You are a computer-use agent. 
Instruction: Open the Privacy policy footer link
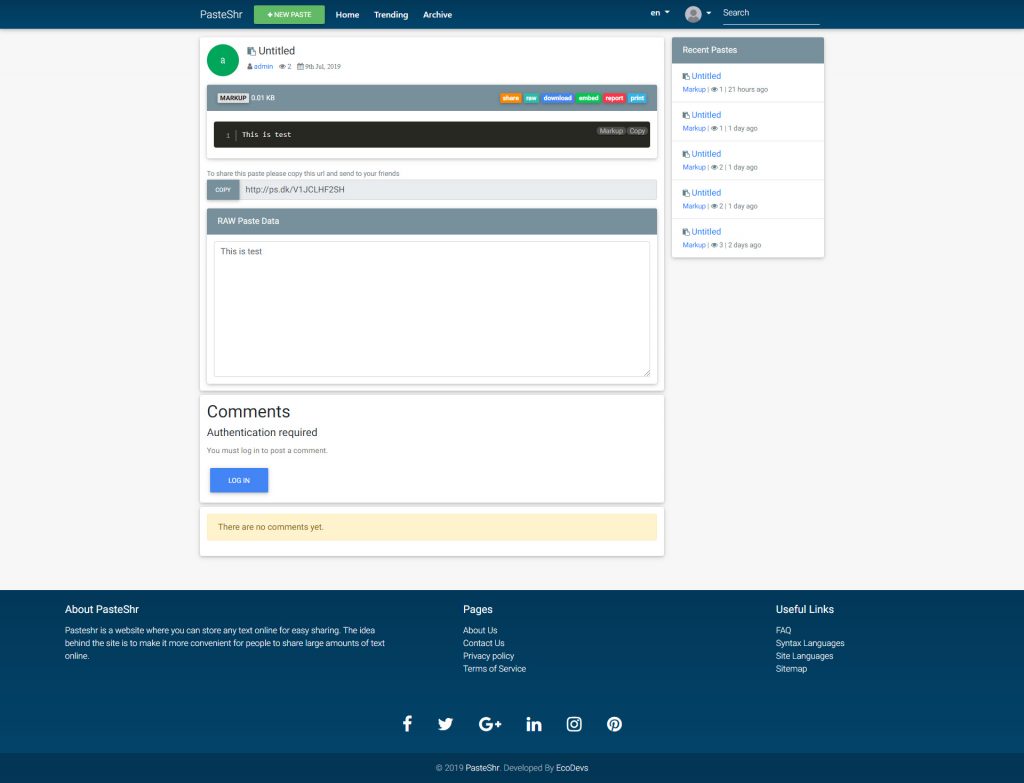488,656
